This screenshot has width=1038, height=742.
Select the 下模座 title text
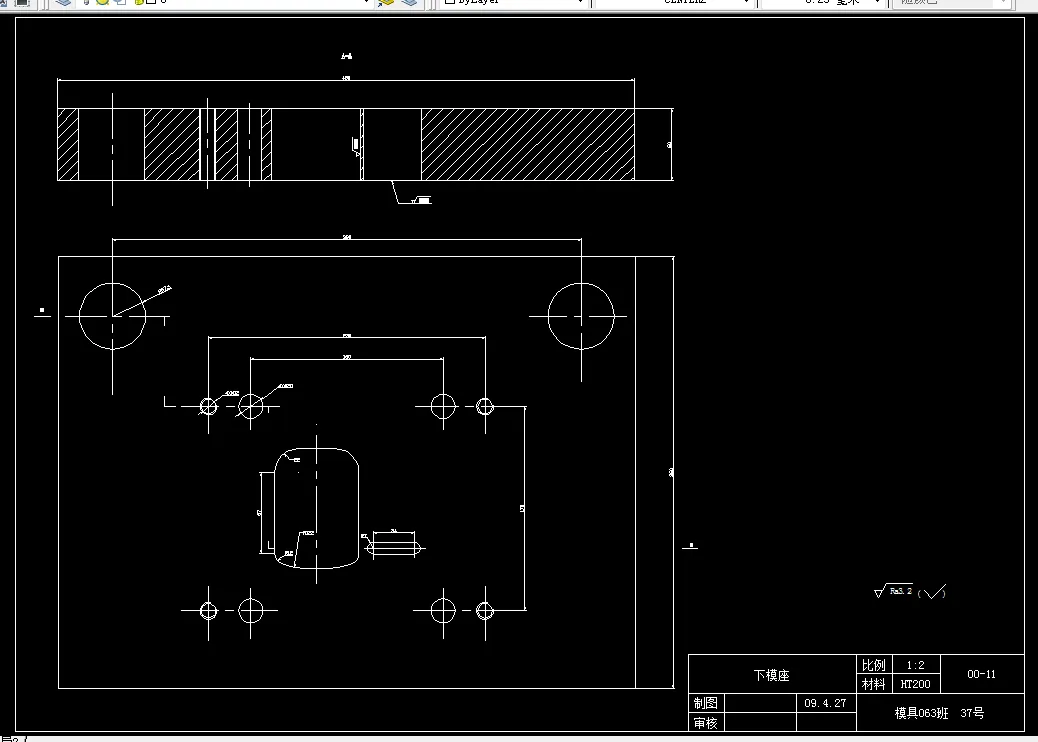click(x=771, y=675)
